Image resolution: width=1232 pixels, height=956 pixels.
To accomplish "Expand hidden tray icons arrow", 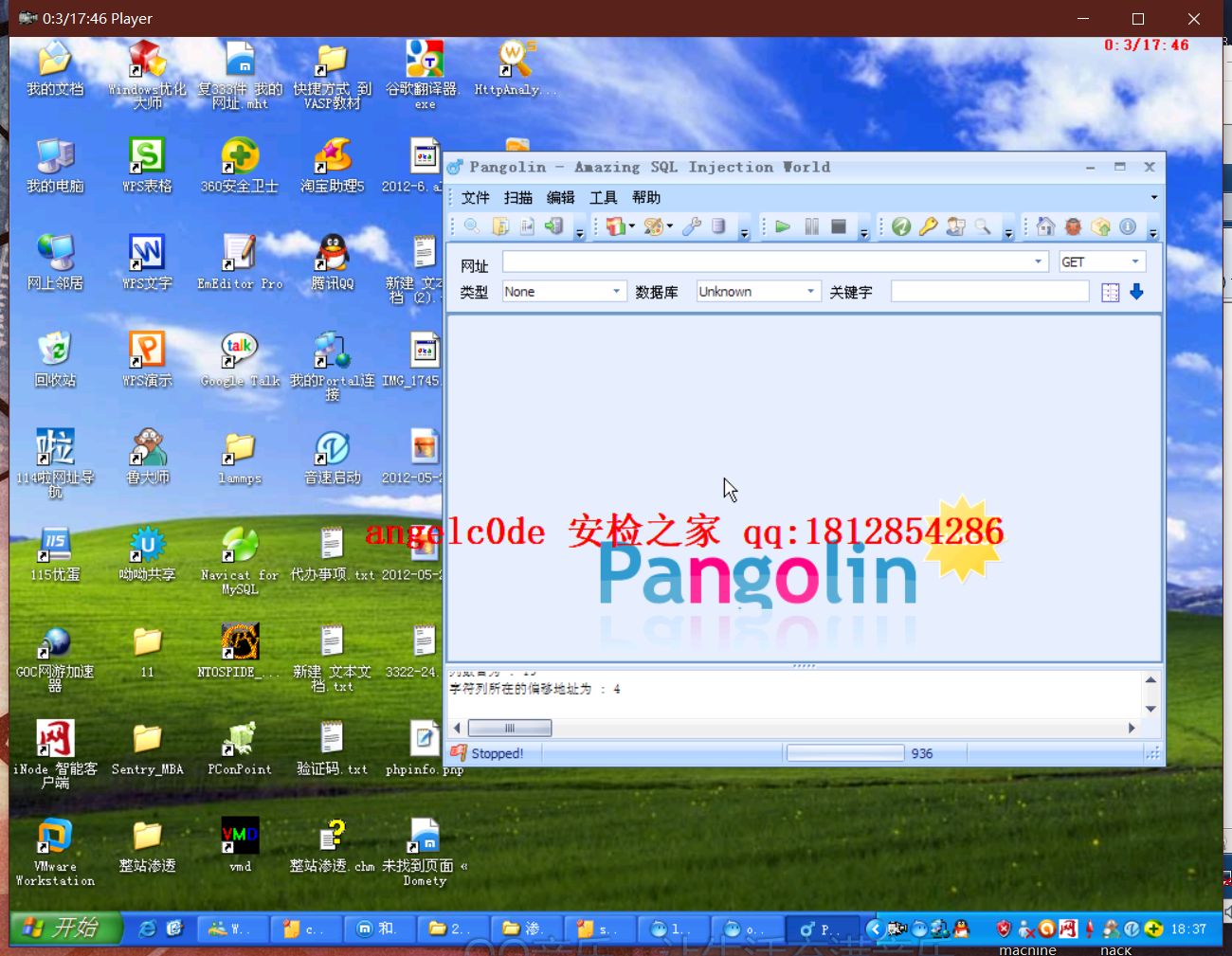I will coord(874,929).
